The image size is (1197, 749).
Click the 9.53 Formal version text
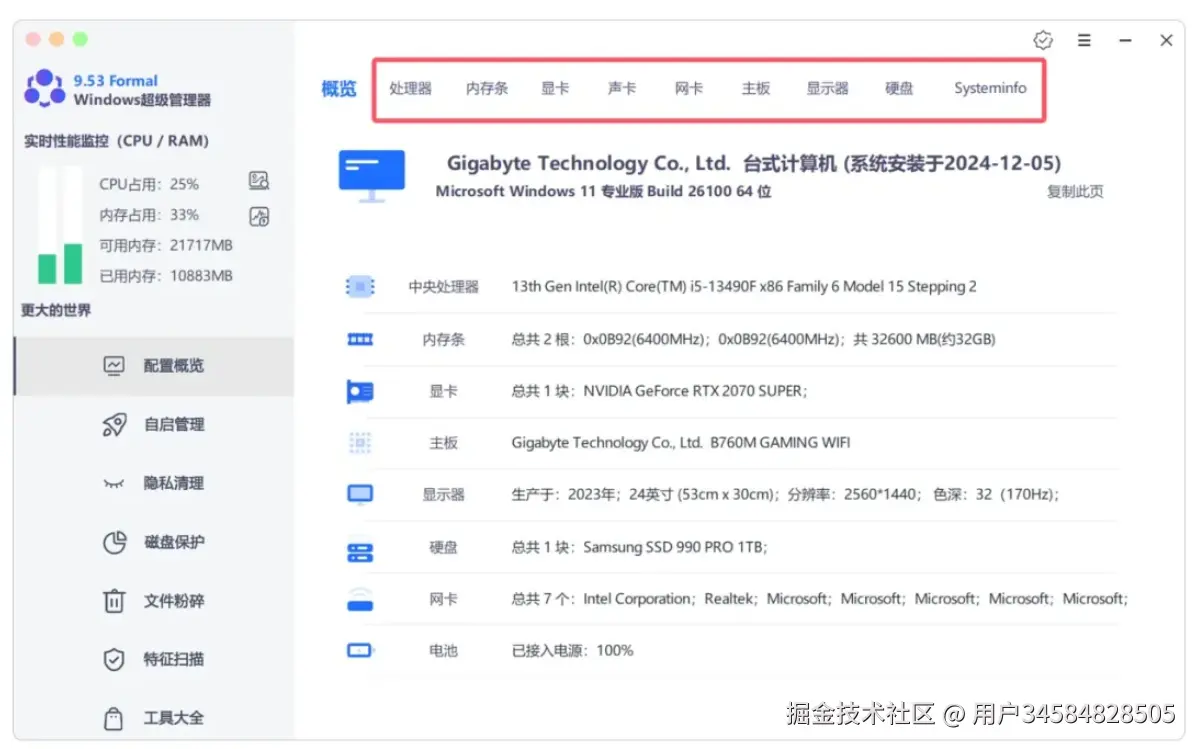pos(115,81)
